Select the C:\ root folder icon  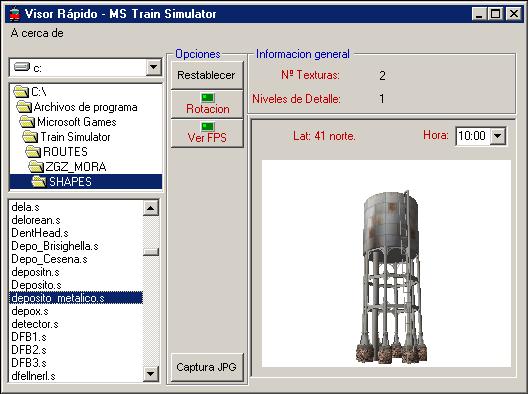click(21, 92)
